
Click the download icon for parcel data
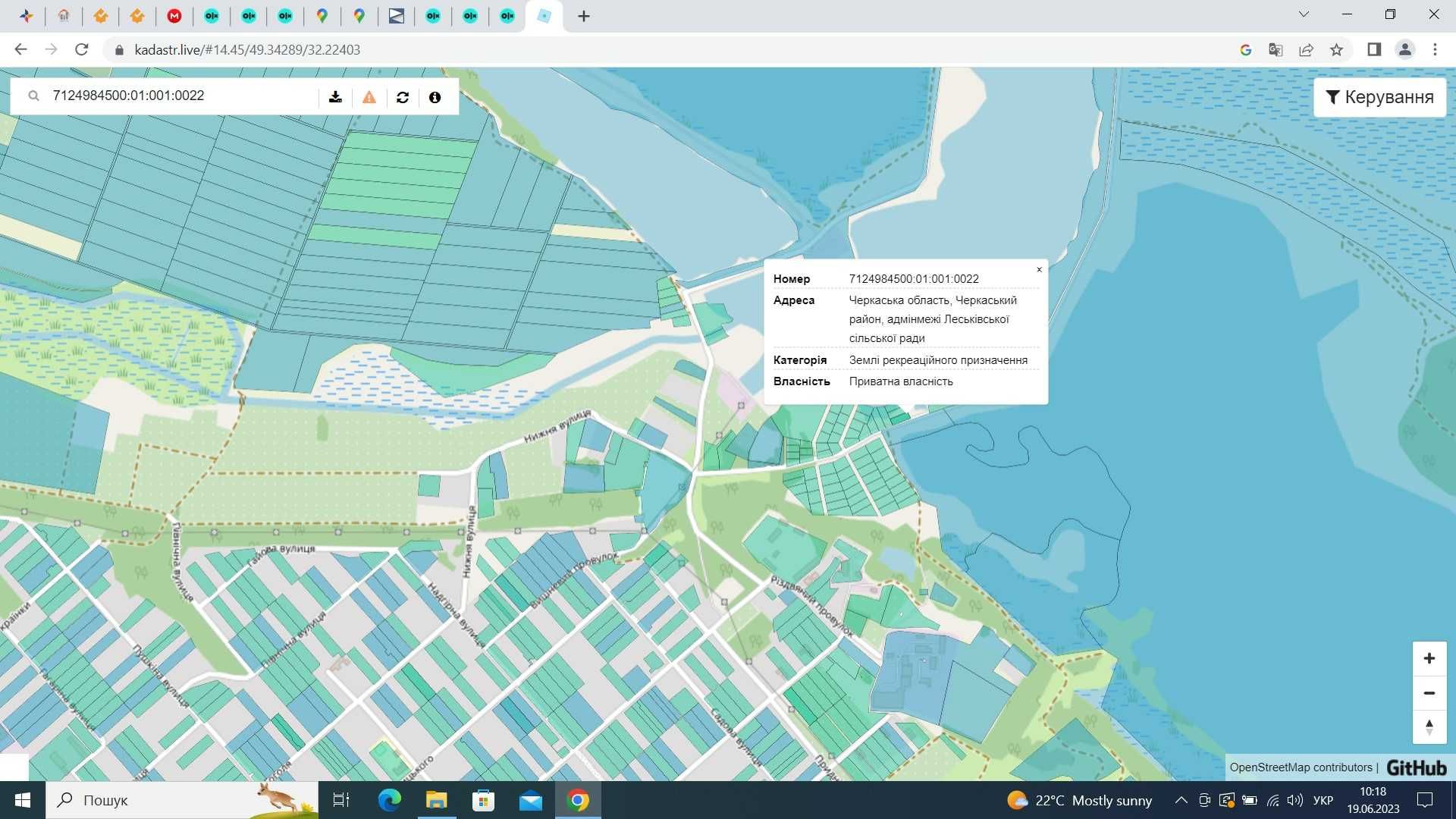(x=337, y=96)
